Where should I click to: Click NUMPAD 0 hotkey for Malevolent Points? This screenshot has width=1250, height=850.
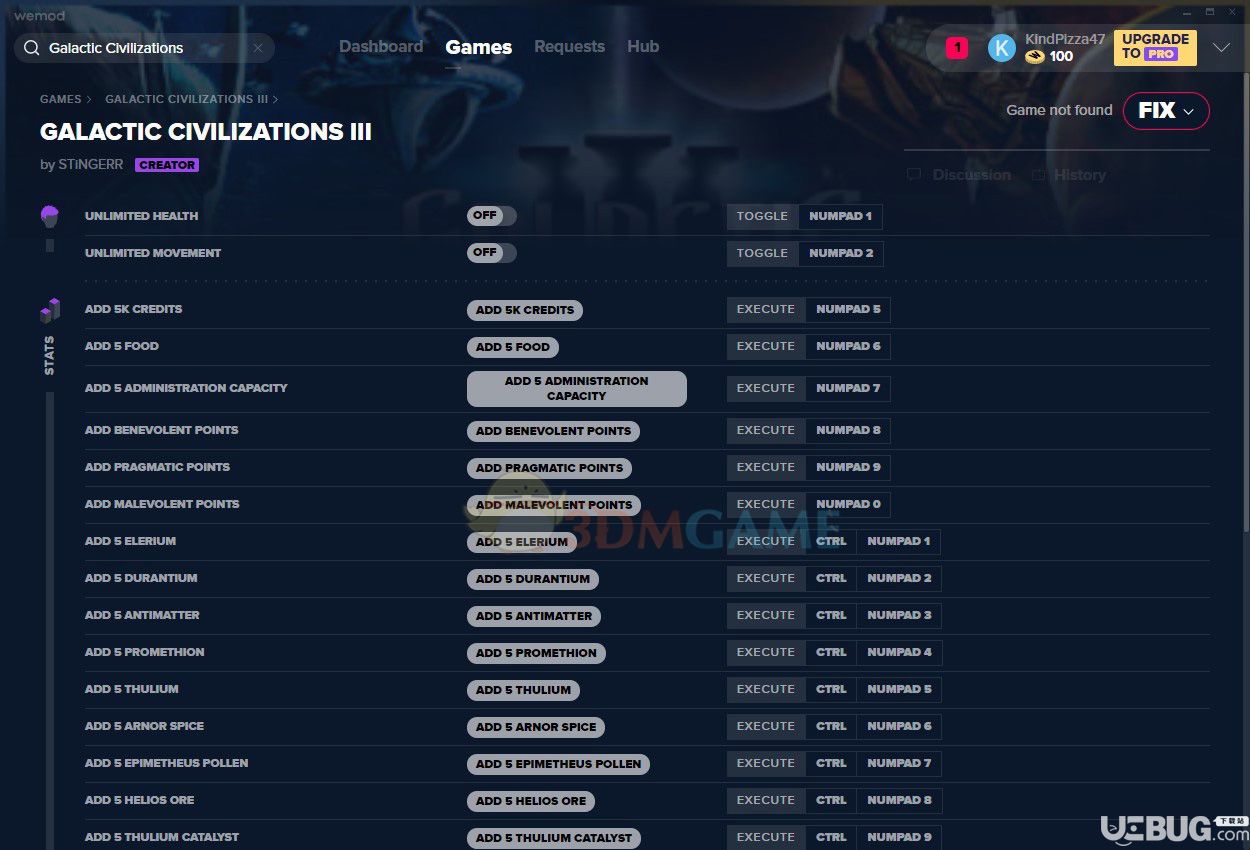point(848,504)
